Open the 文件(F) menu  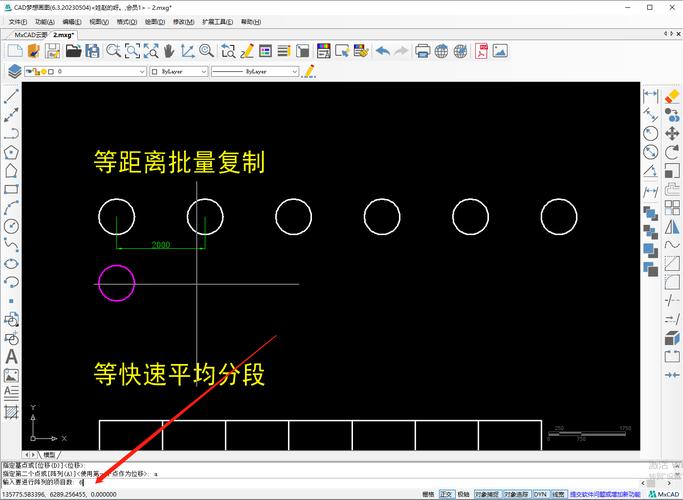[x=17, y=20]
